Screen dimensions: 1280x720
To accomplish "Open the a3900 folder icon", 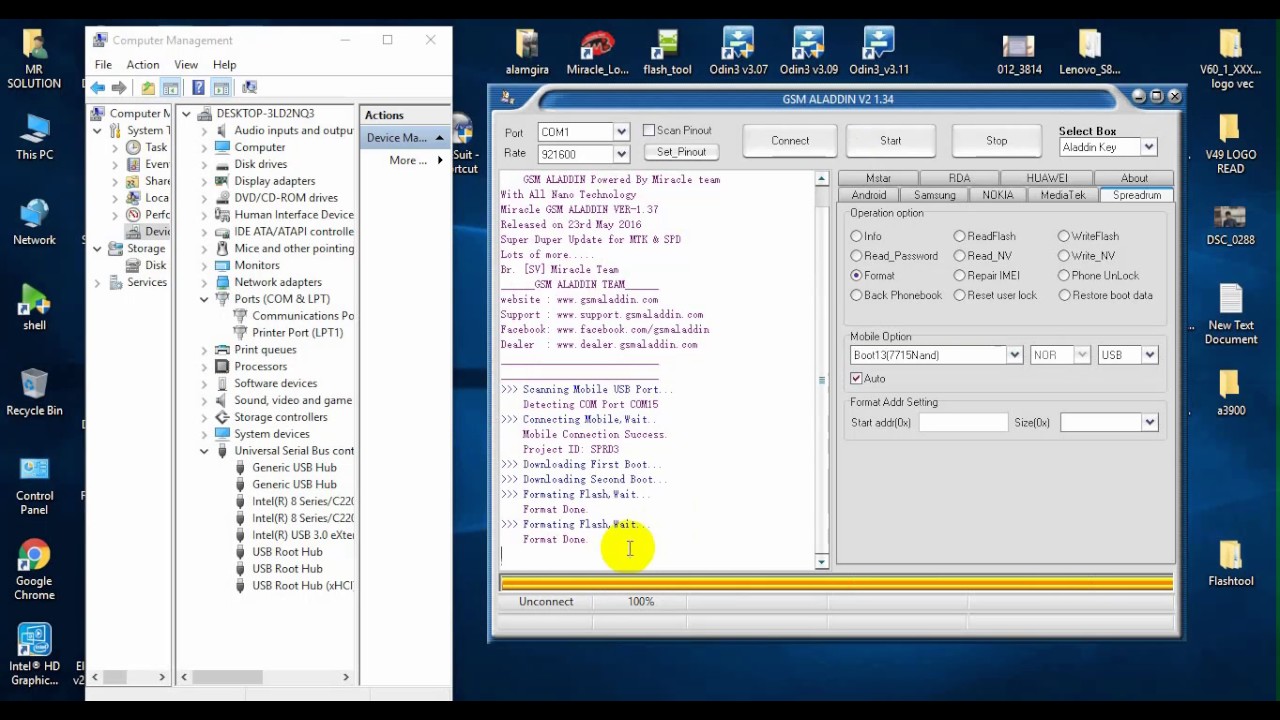I will tap(1230, 393).
